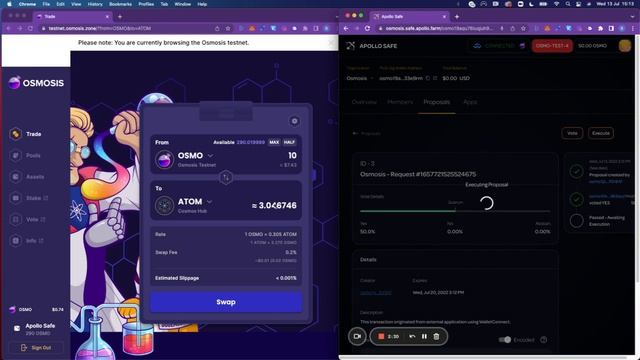
Task: Click the recorder camera button
Action: tap(357, 336)
